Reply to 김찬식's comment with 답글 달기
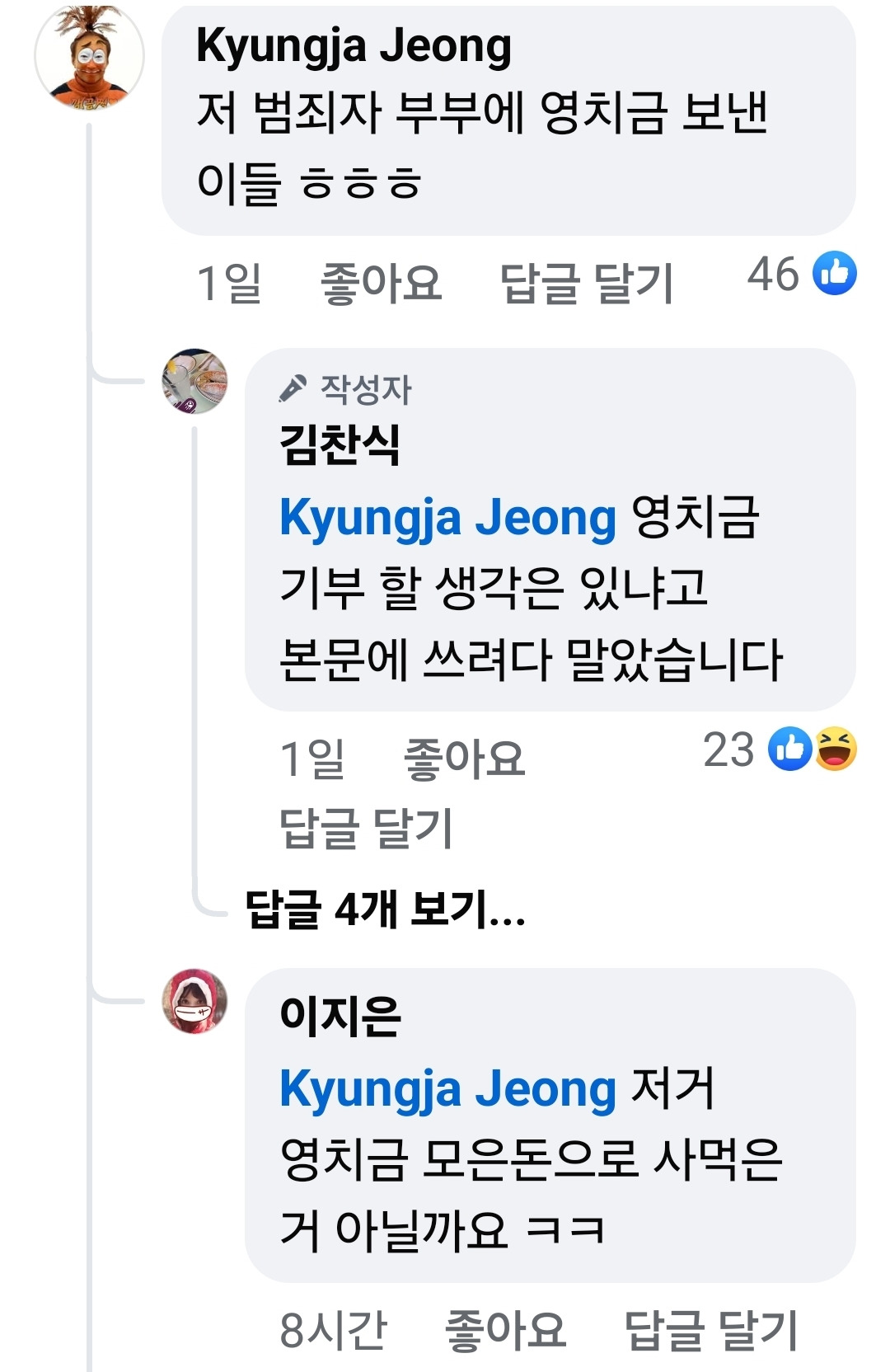The width and height of the screenshot is (890, 1372). coord(366,828)
